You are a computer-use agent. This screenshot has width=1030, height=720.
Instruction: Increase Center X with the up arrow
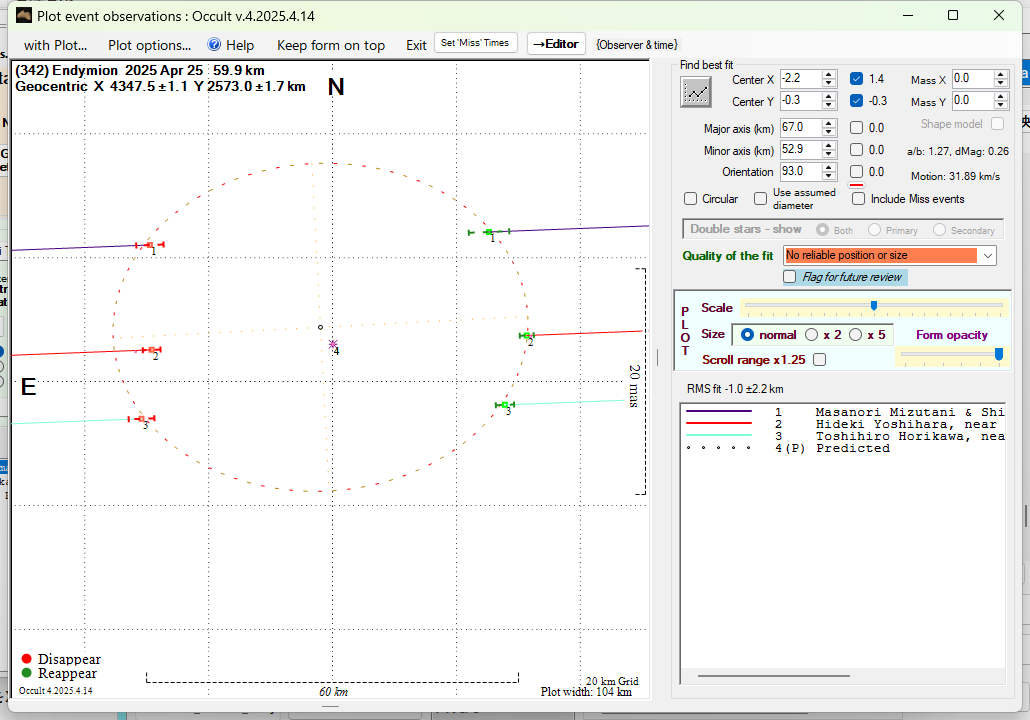click(x=829, y=74)
